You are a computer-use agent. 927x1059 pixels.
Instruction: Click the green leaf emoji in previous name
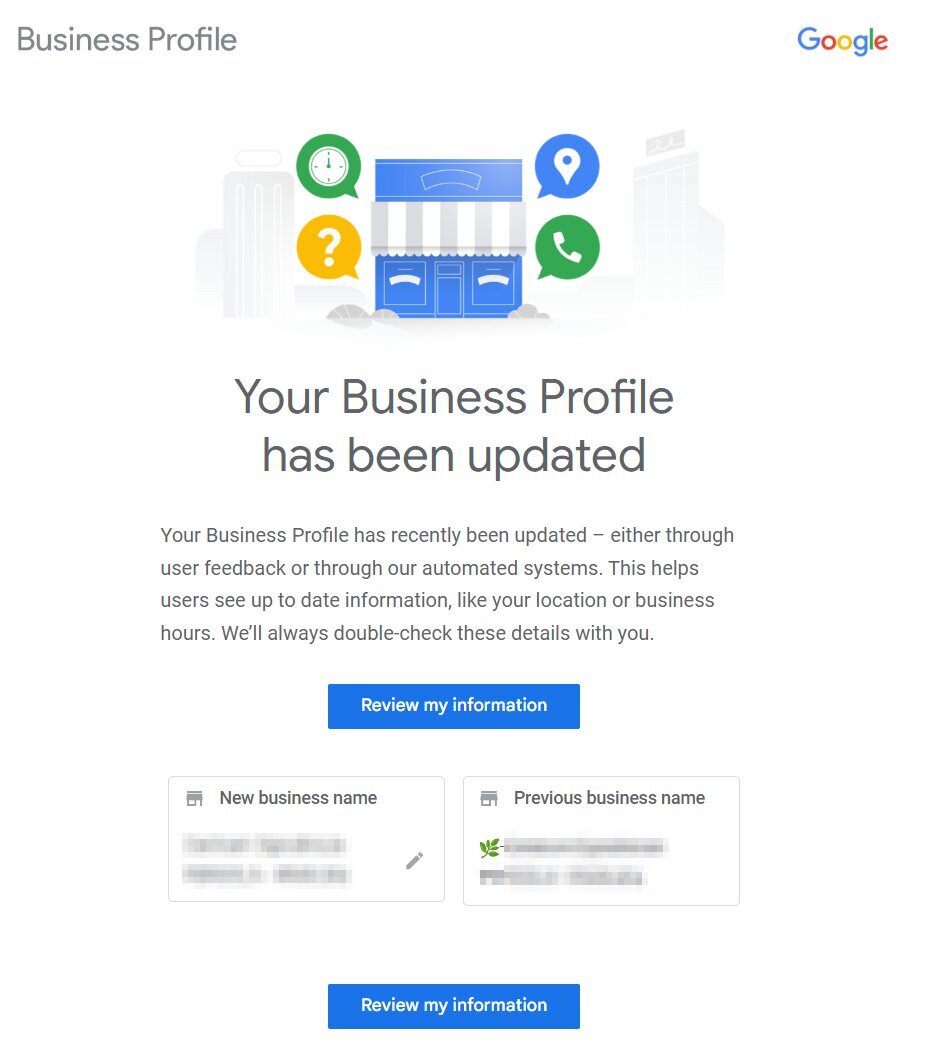pyautogui.click(x=489, y=848)
